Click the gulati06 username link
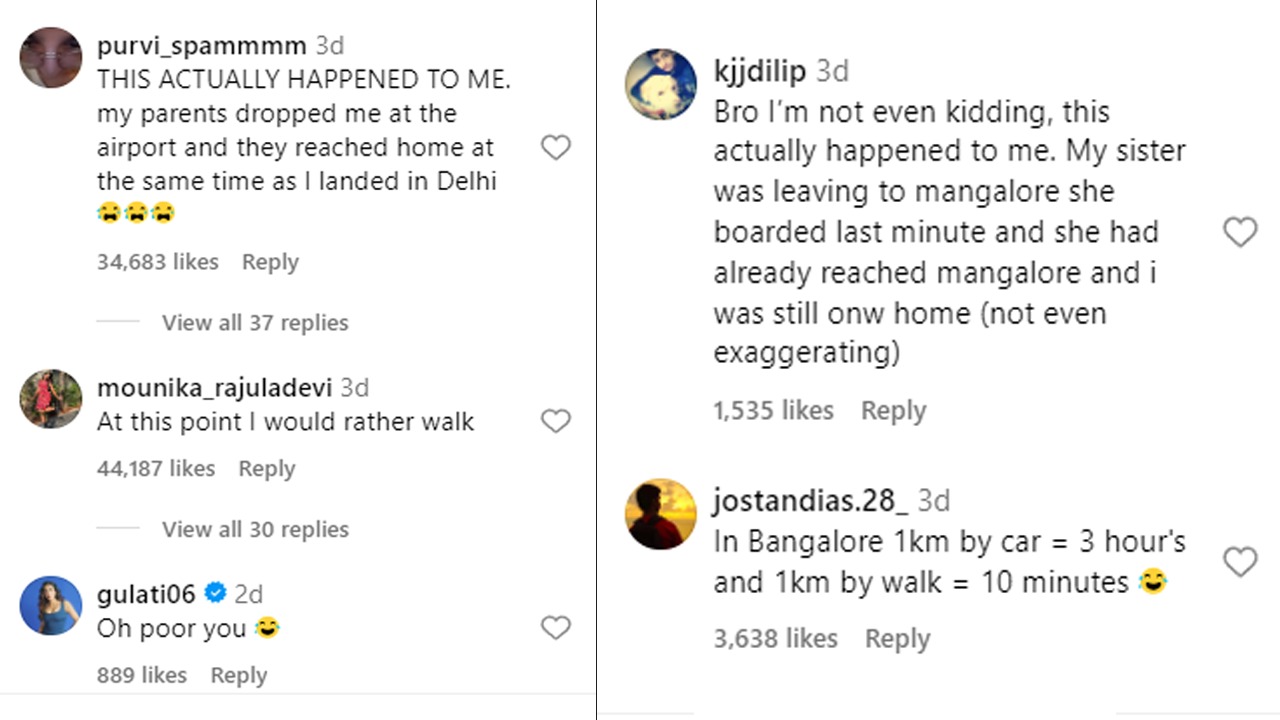The image size is (1280, 720). coord(146,594)
